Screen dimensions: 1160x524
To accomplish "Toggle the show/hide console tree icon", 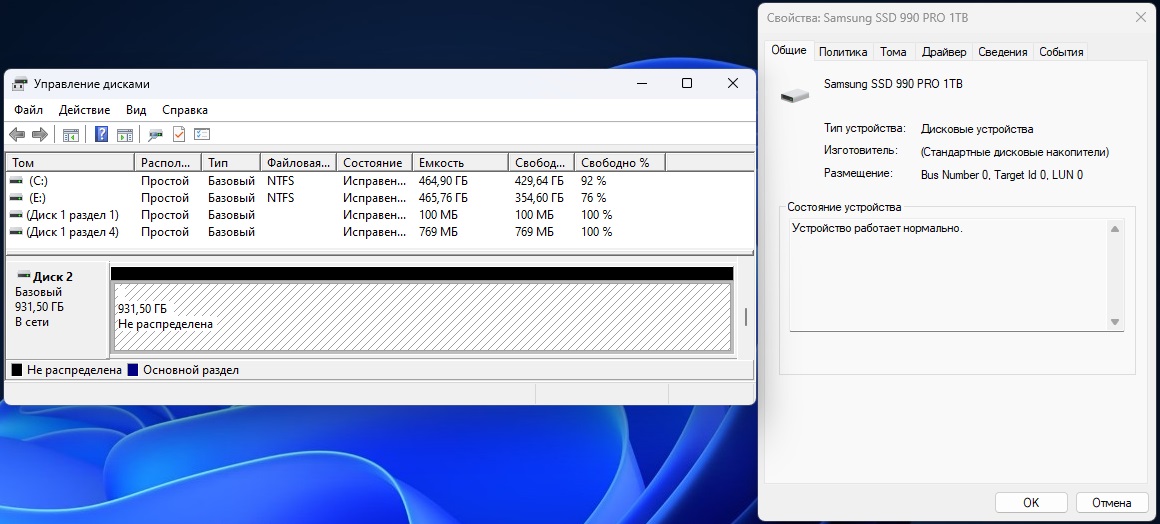I will pos(71,135).
